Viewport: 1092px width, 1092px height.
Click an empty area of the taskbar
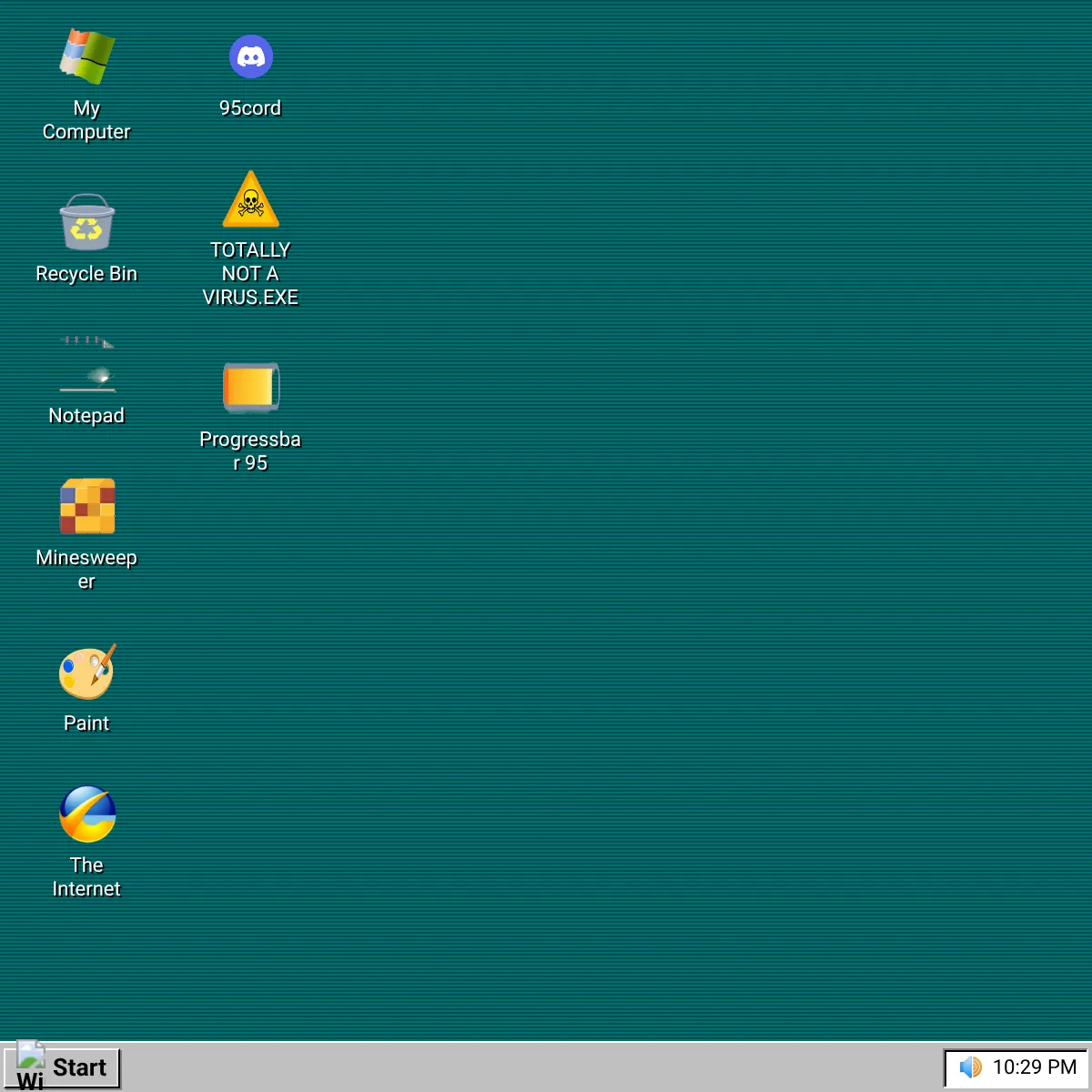click(546, 1067)
